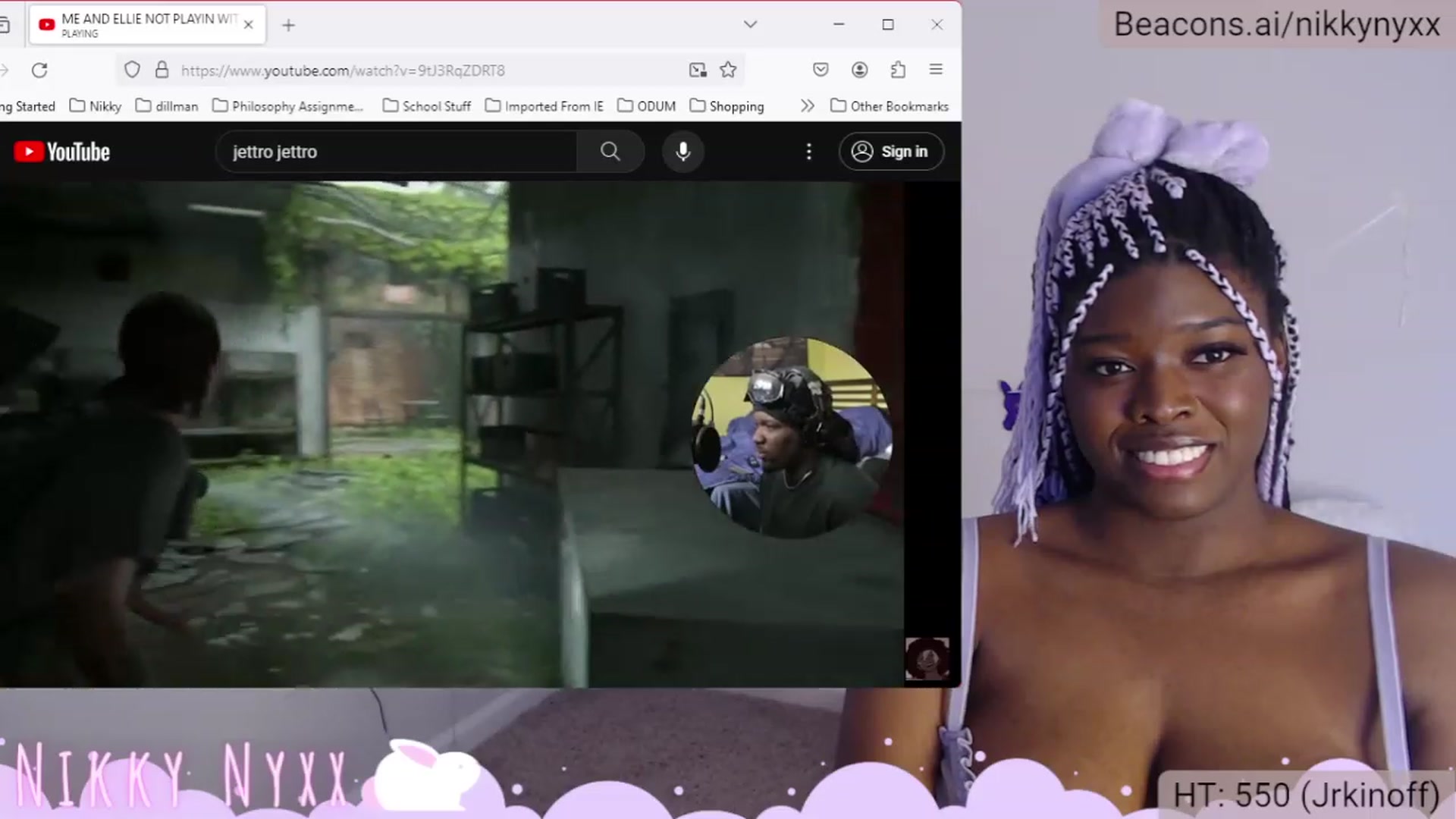Focus the YouTube search box with jettro jettro
The image size is (1456, 819).
coord(398,152)
